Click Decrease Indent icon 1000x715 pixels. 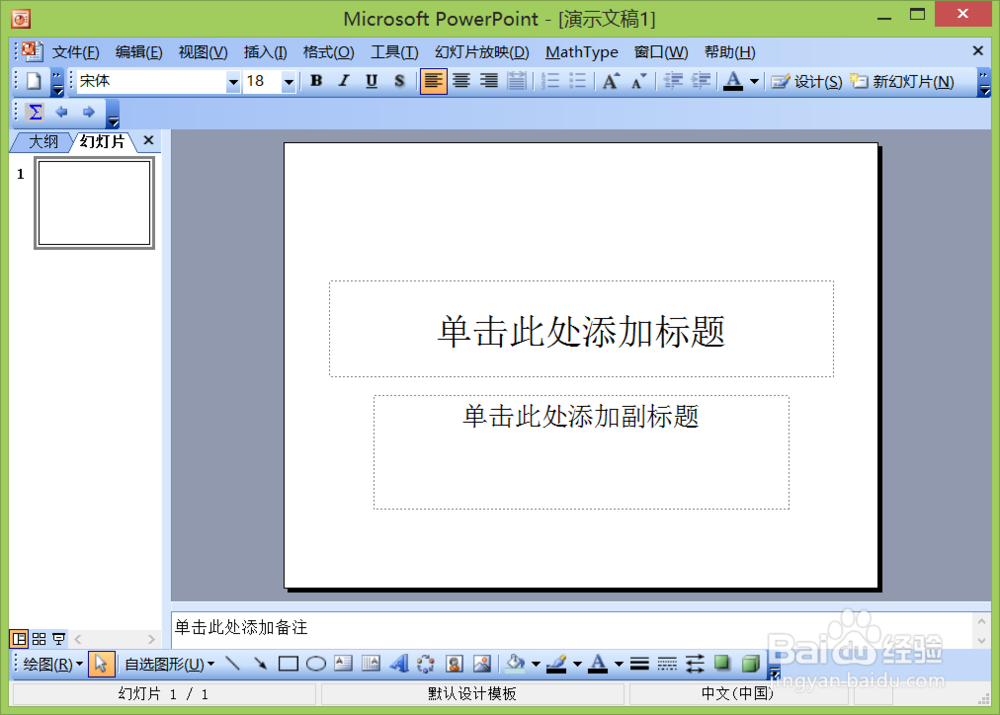coord(673,81)
